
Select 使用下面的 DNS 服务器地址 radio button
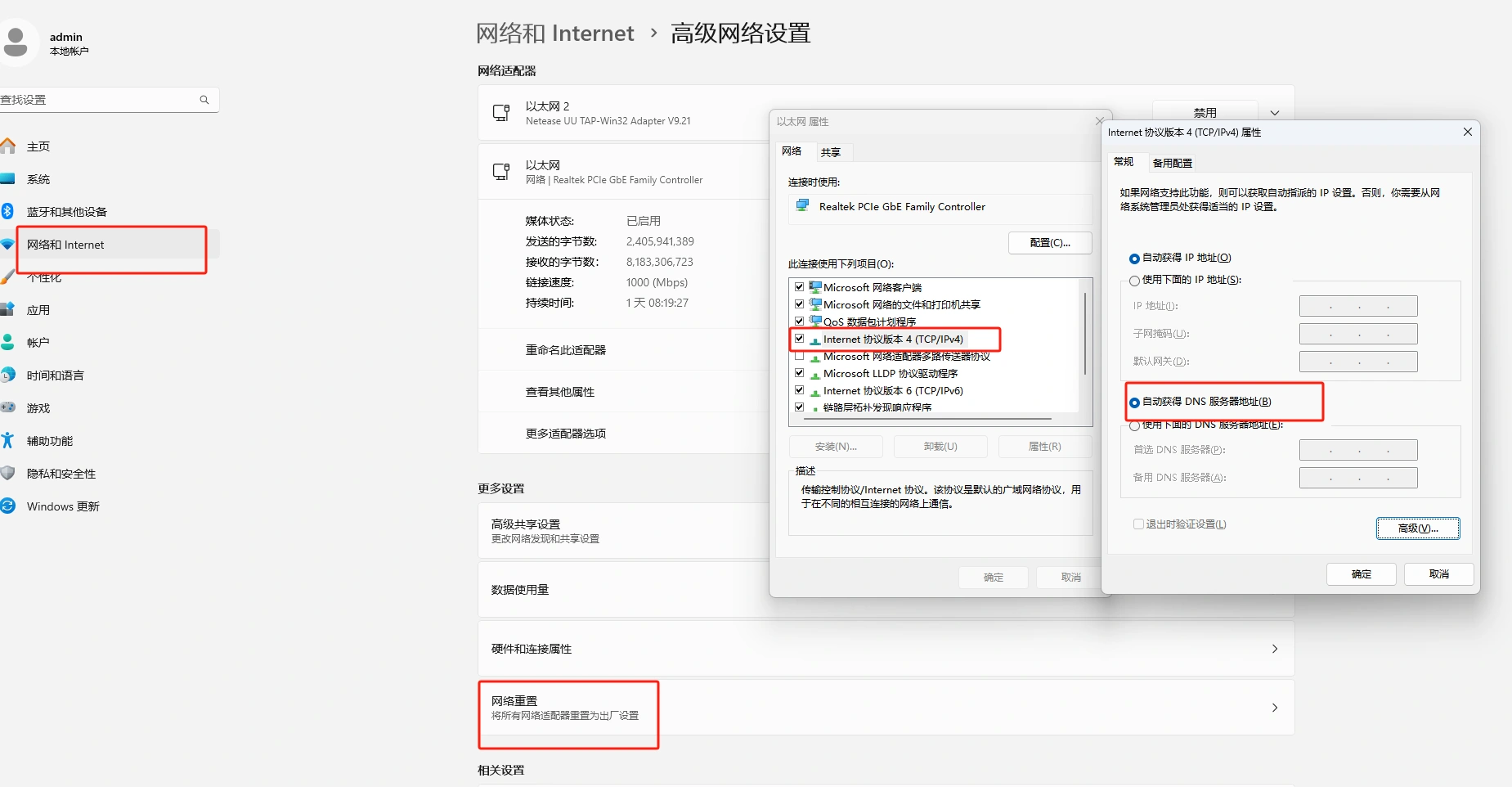(x=1134, y=425)
